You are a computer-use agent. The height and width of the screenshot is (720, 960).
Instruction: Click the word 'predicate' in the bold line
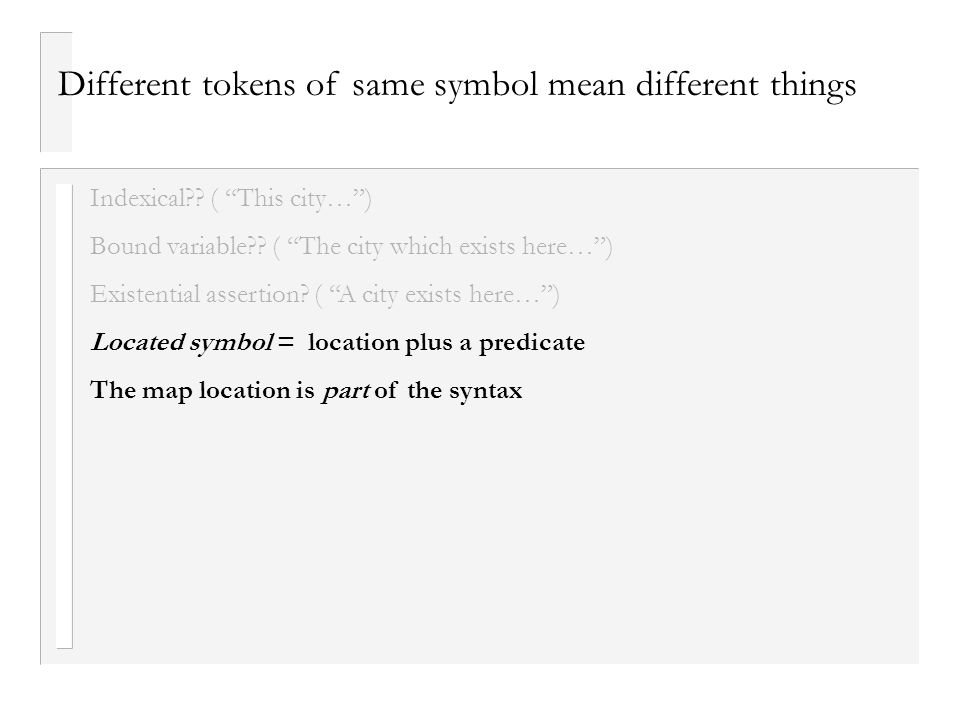(532, 343)
